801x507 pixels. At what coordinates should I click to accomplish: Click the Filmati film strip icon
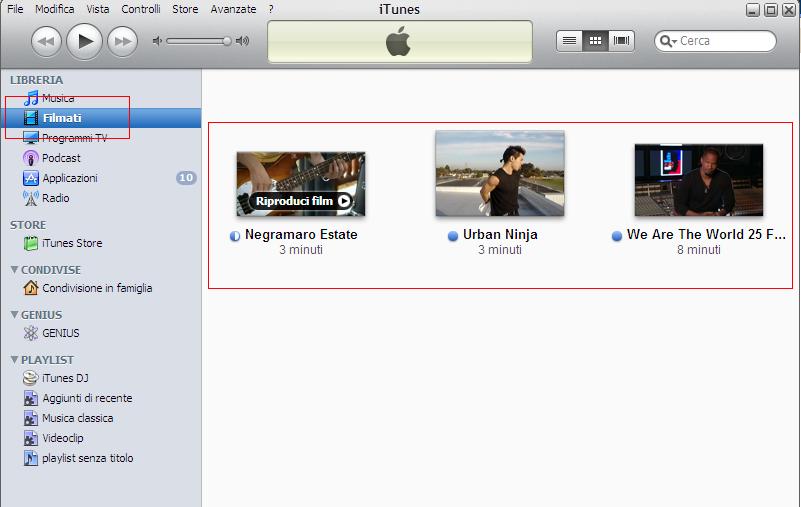[31, 118]
